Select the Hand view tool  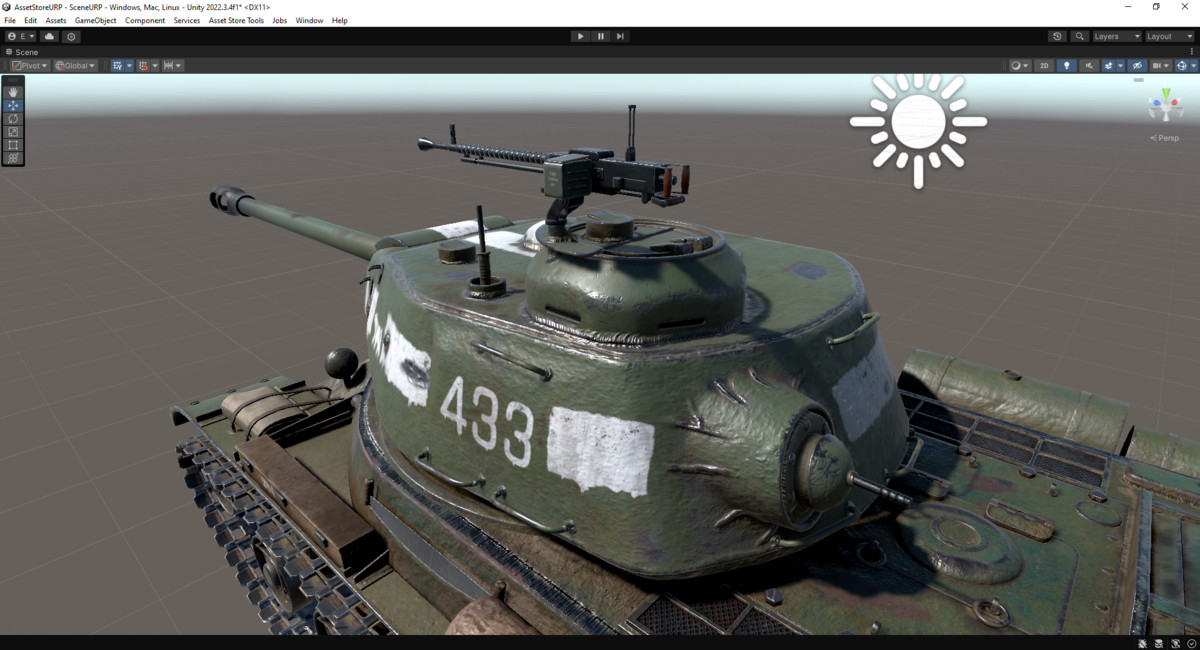pyautogui.click(x=12, y=92)
